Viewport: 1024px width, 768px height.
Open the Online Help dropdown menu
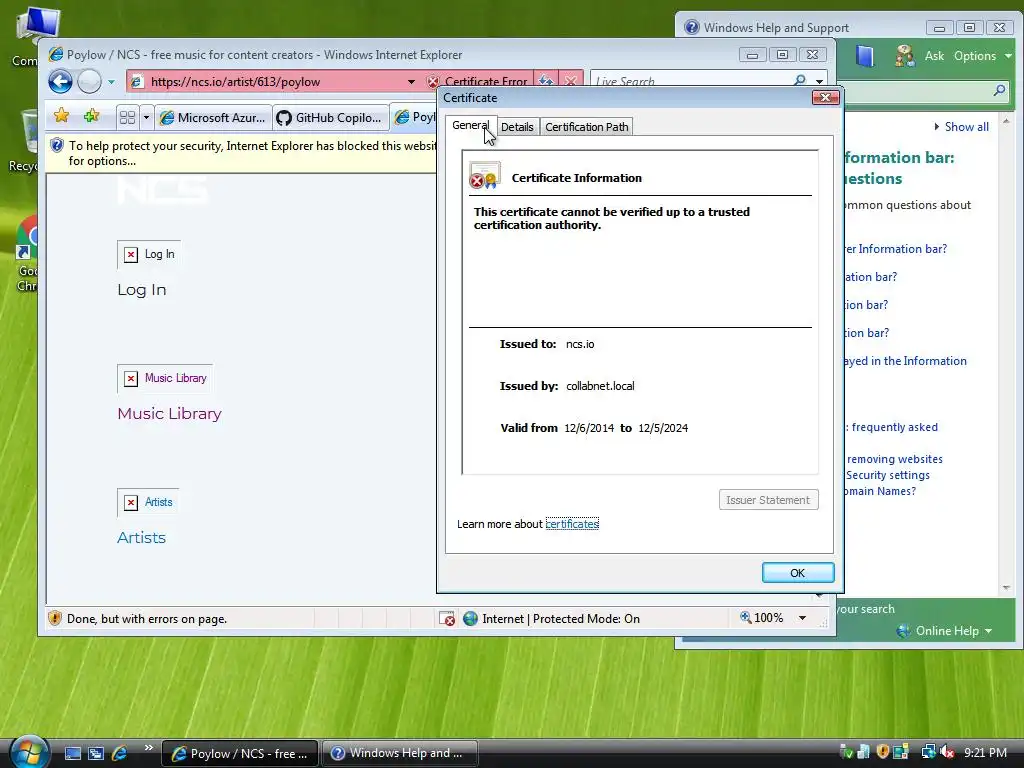[945, 631]
